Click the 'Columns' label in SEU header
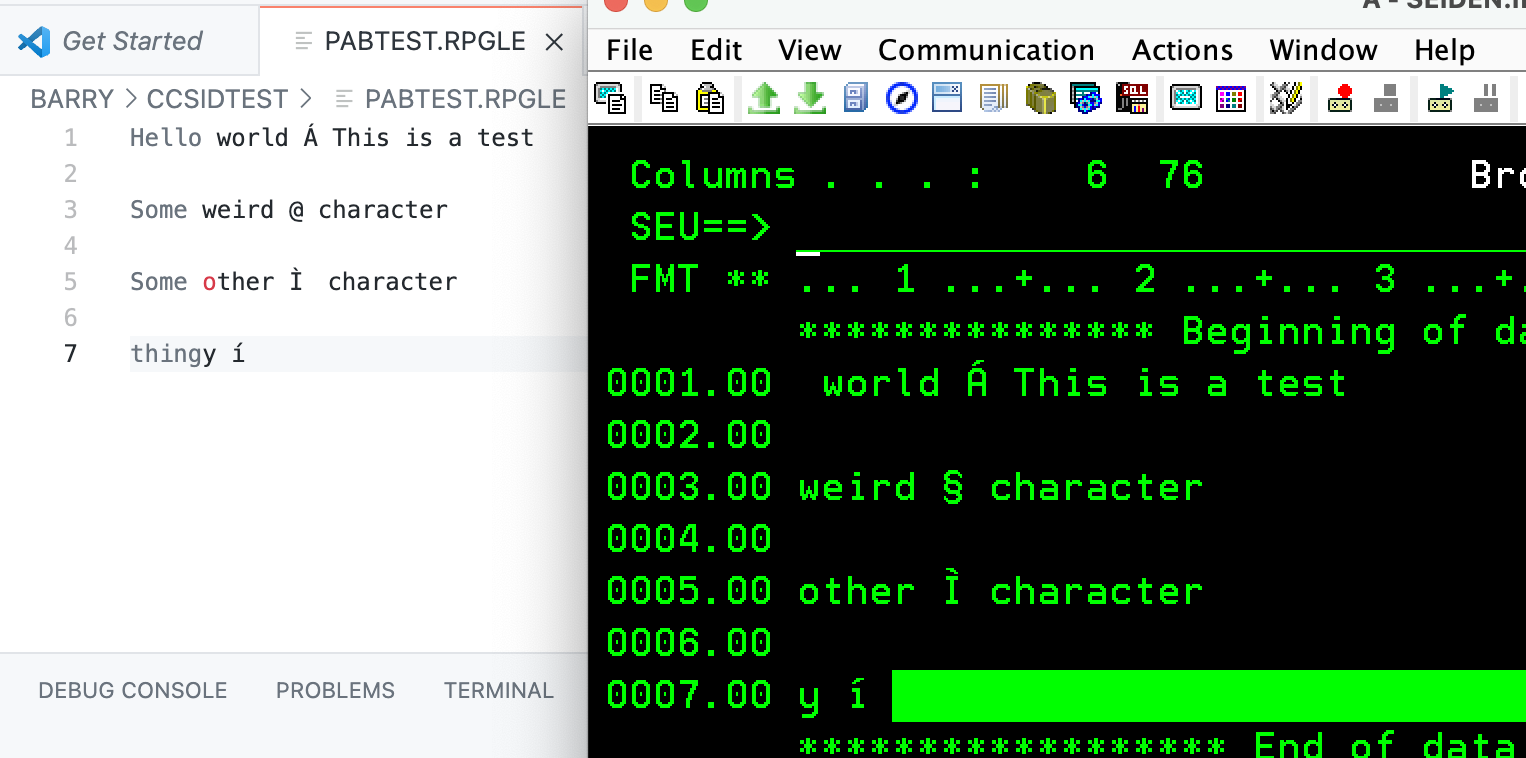 click(x=713, y=176)
